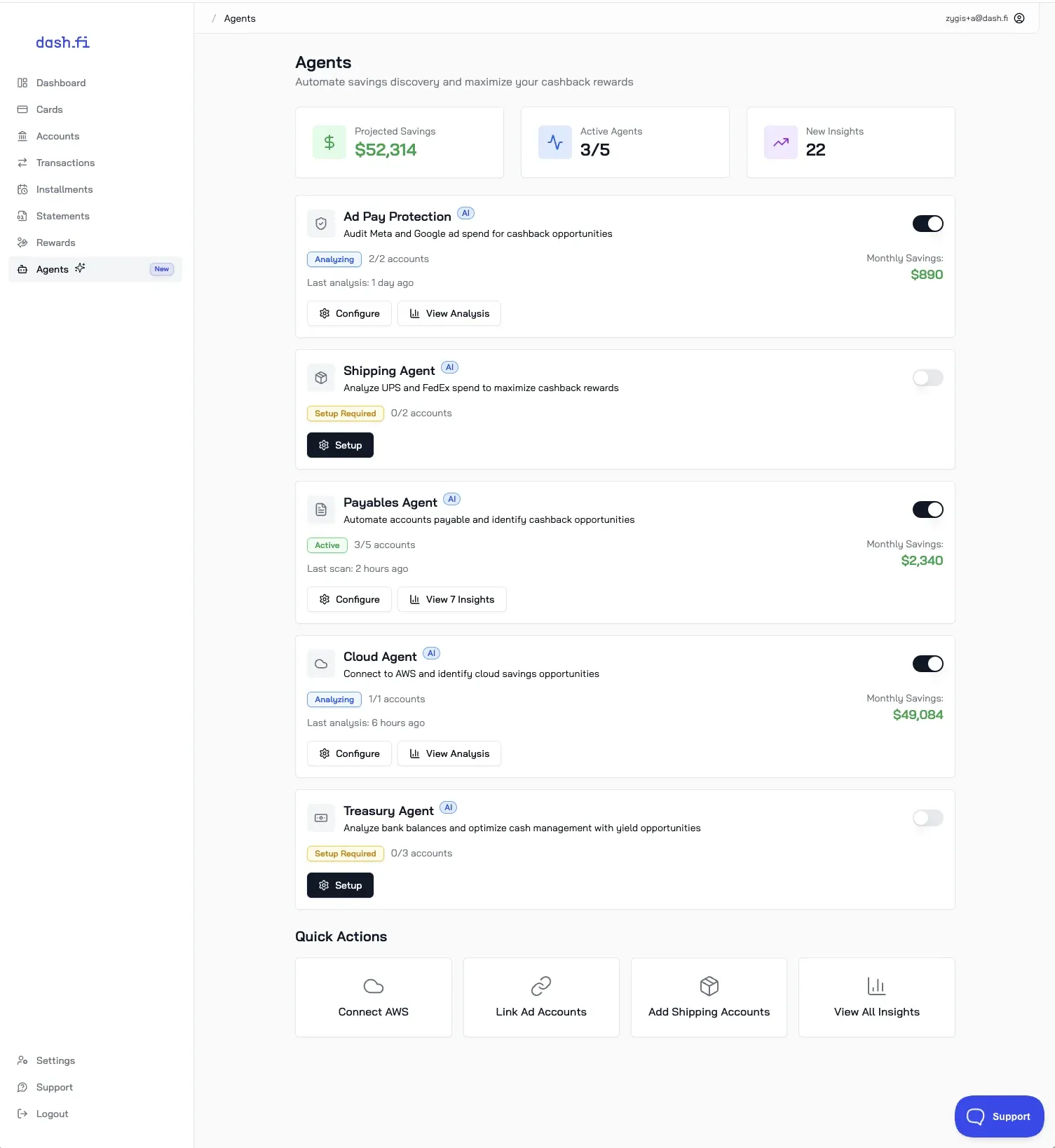The width and height of the screenshot is (1055, 1148).
Task: Click the box icon in Add Shipping Accounts
Action: click(709, 986)
